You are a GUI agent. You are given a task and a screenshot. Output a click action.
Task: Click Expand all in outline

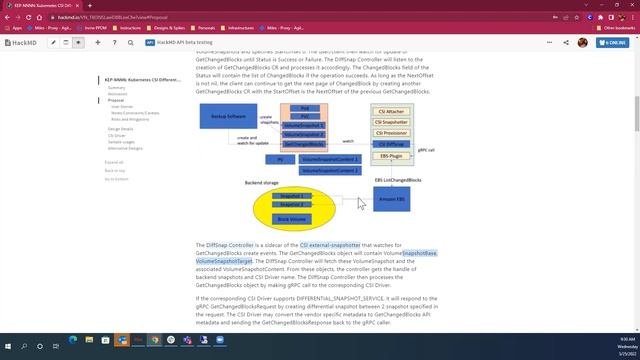[x=114, y=162]
